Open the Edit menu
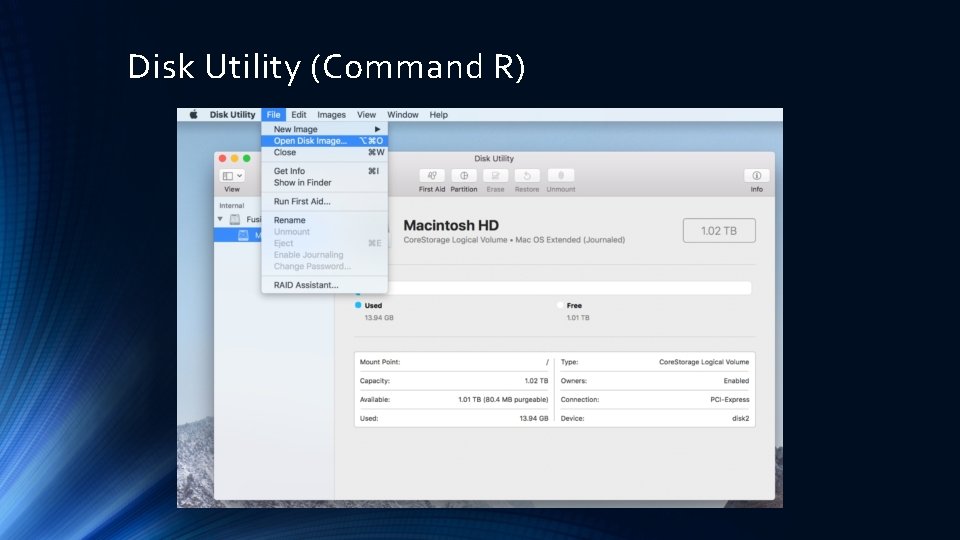The image size is (960, 540). click(x=299, y=114)
